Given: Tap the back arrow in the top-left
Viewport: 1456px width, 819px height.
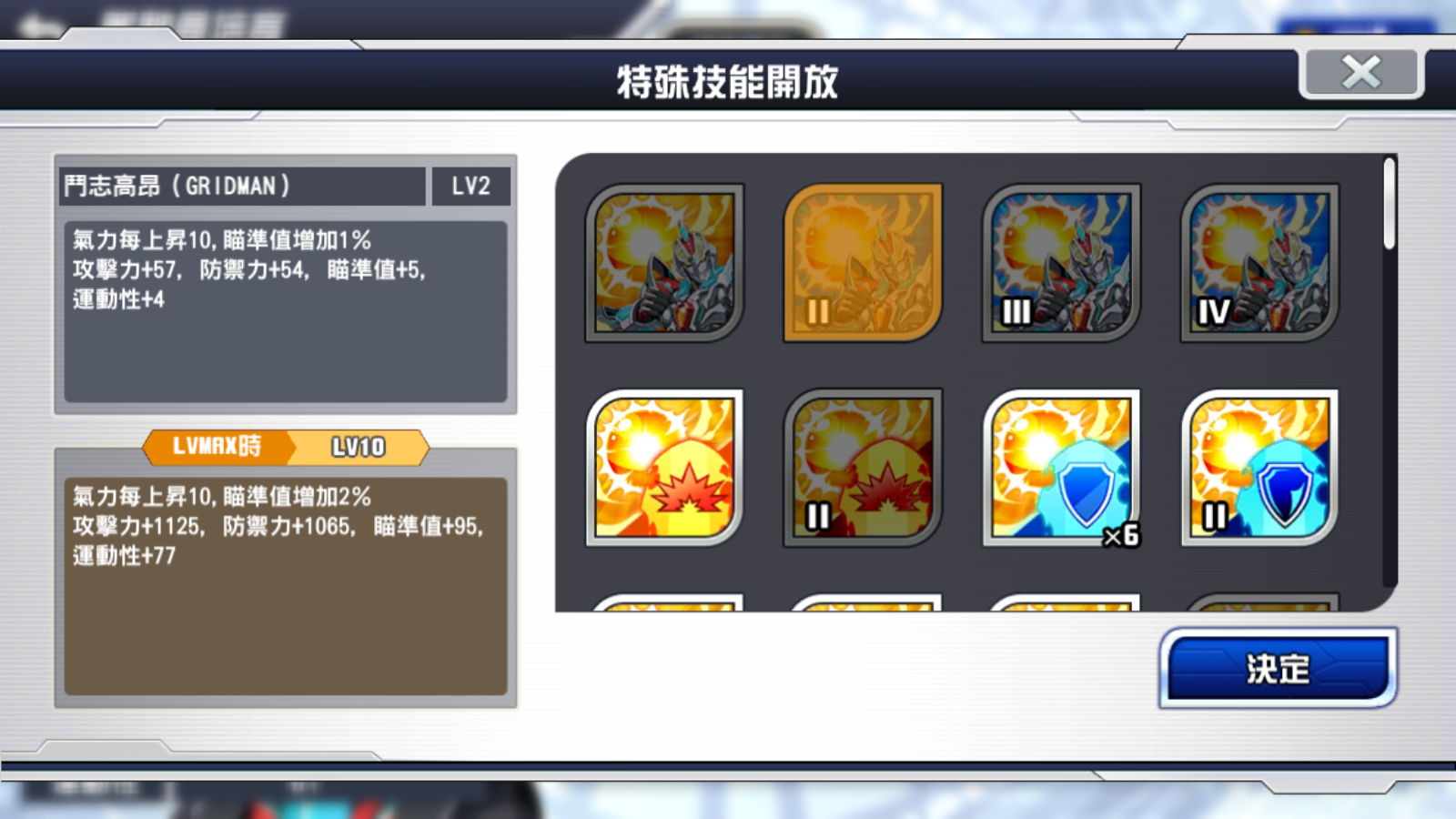Looking at the screenshot, I should click(x=38, y=25).
